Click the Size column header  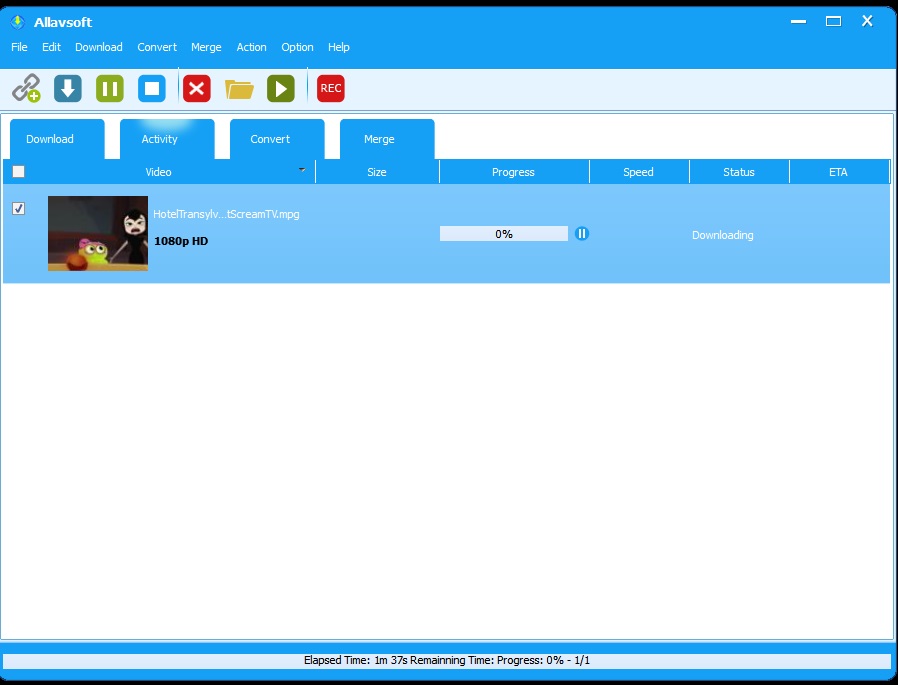377,172
